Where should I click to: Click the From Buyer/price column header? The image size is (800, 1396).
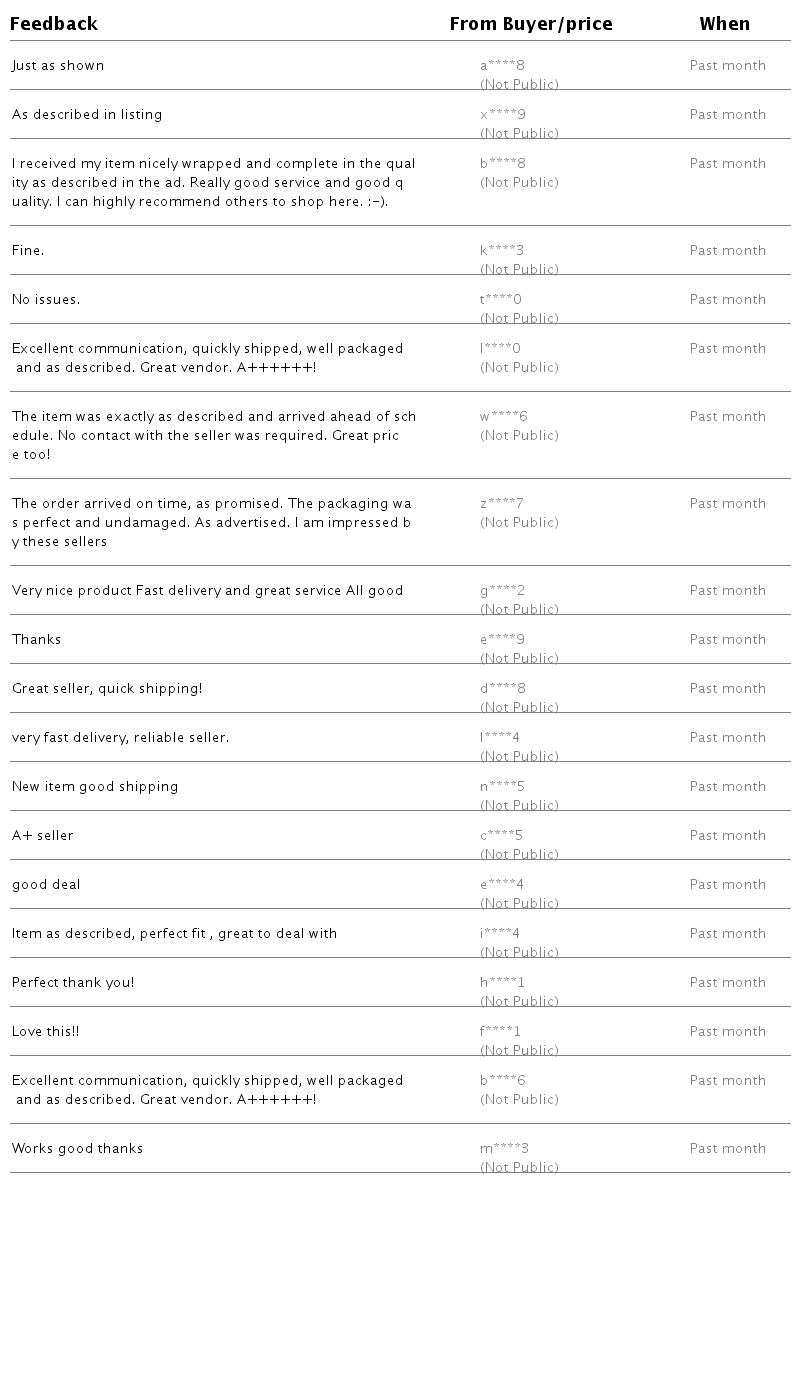pyautogui.click(x=531, y=24)
